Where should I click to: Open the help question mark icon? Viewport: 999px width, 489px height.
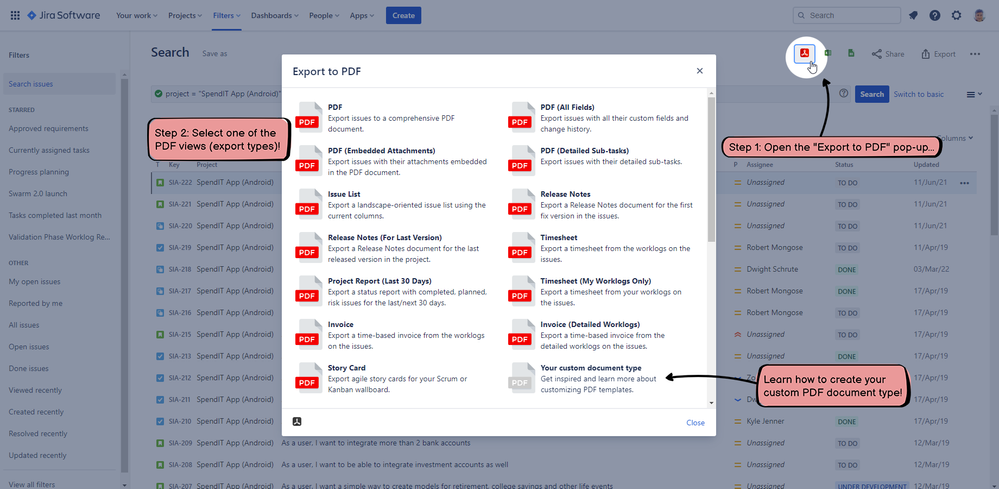pyautogui.click(x=935, y=15)
